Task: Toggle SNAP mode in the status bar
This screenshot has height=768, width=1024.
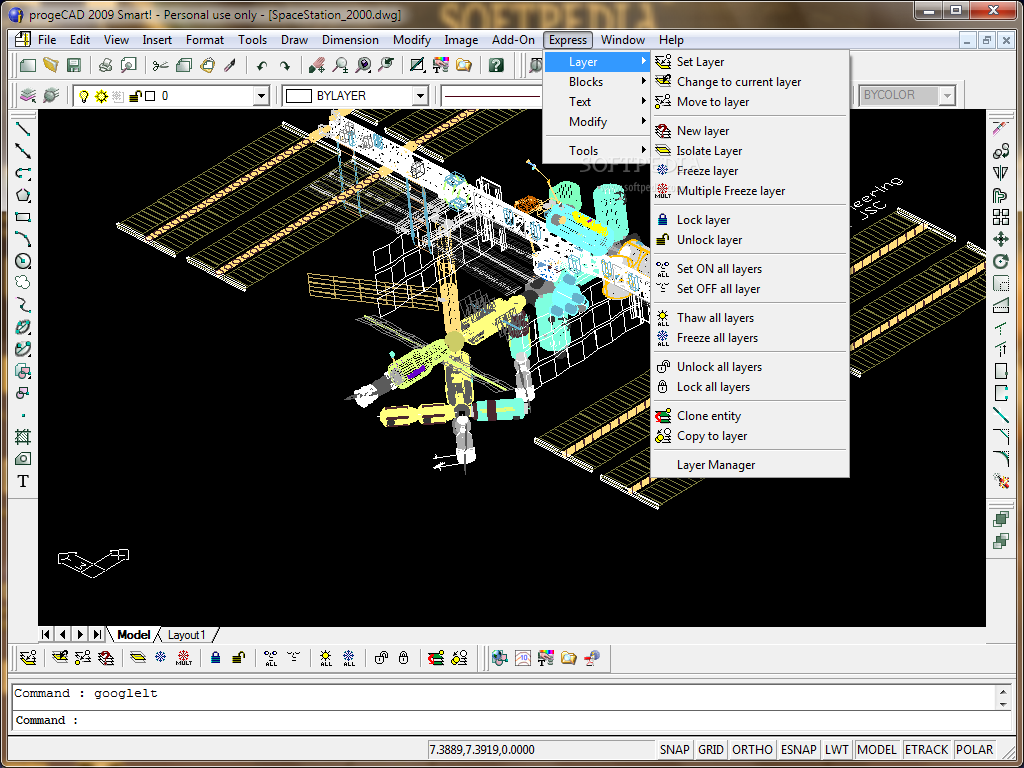Action: pos(674,750)
